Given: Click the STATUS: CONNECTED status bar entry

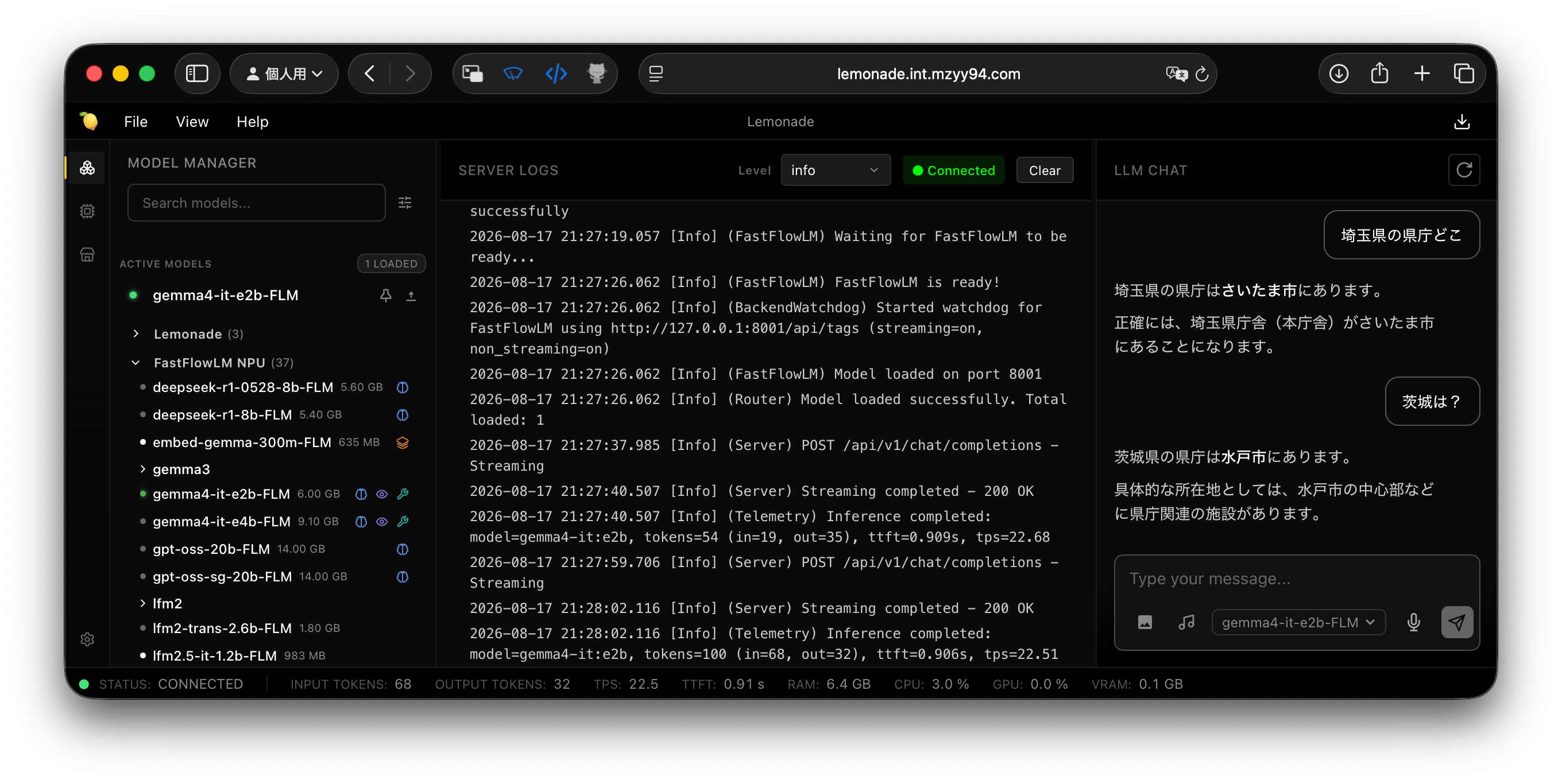Looking at the screenshot, I should click(162, 684).
